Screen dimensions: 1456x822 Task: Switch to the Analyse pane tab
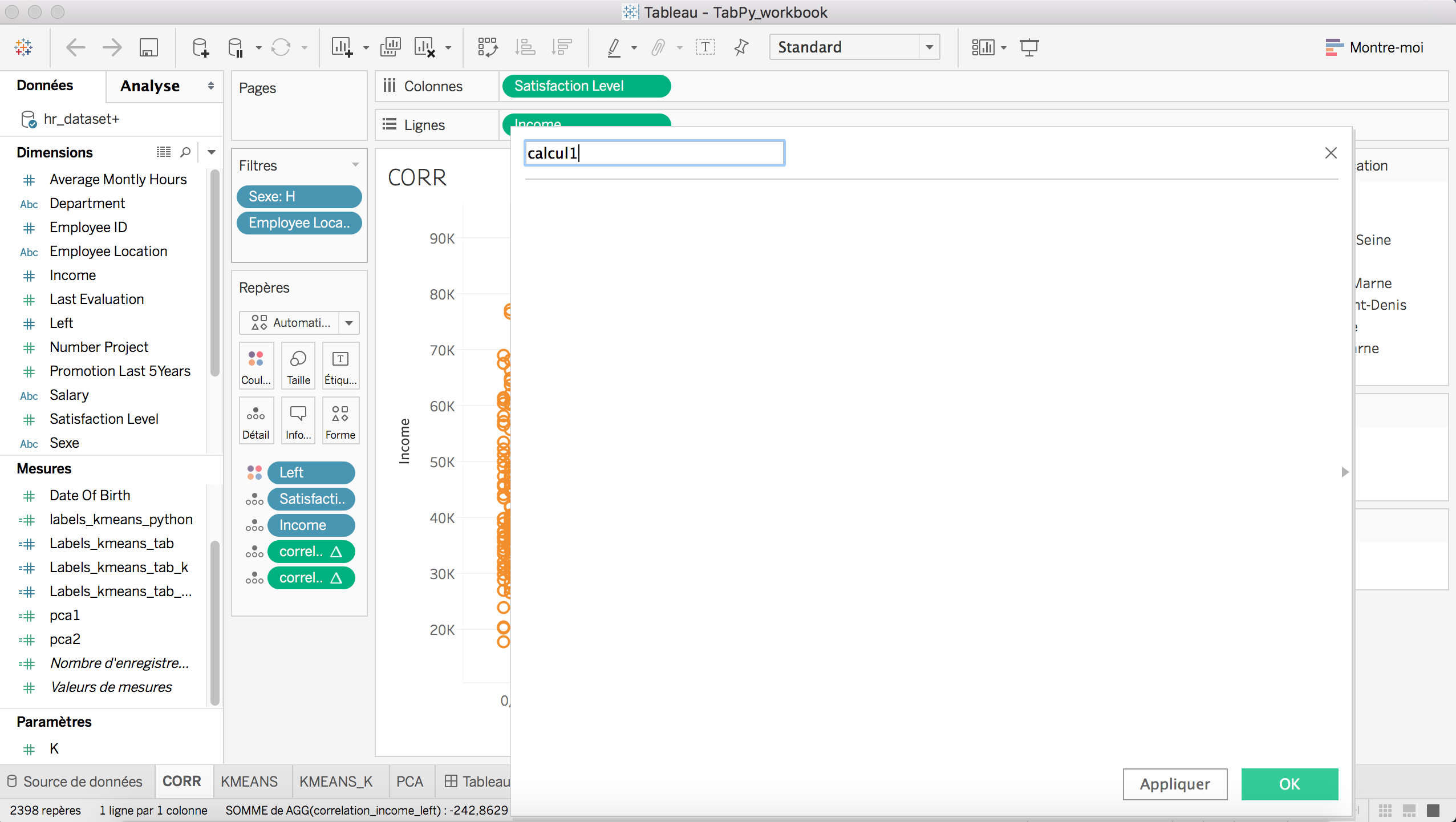pyautogui.click(x=150, y=86)
